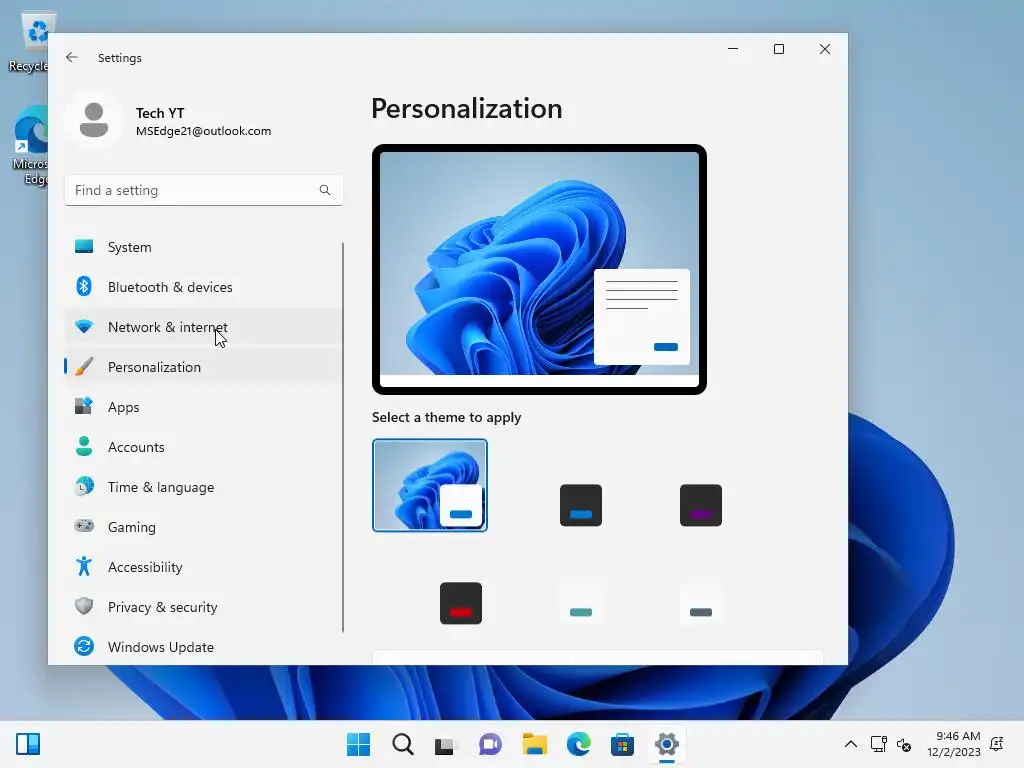Click the Privacy & security shield icon
This screenshot has height=768, width=1024.
(84, 606)
